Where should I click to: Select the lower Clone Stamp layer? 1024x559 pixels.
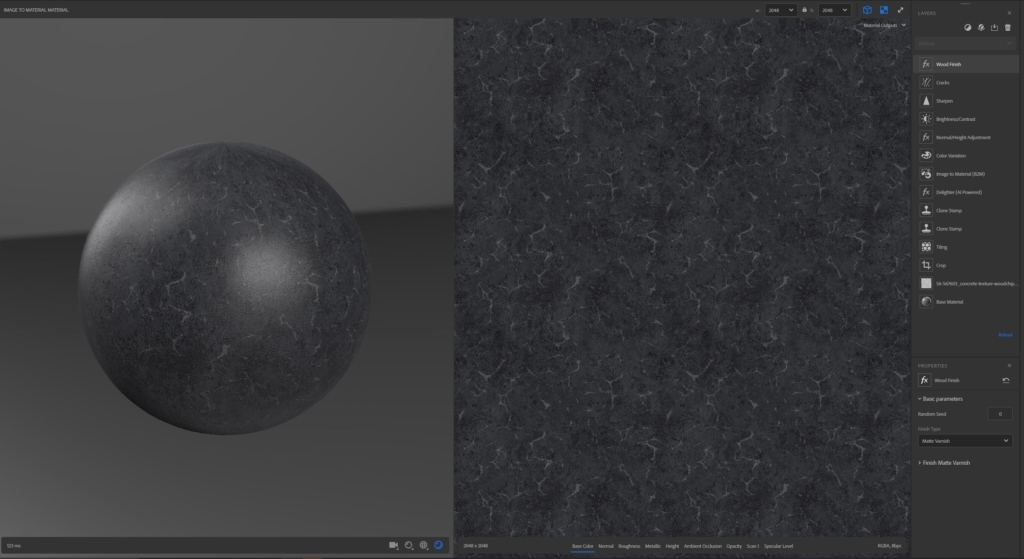click(x=966, y=229)
